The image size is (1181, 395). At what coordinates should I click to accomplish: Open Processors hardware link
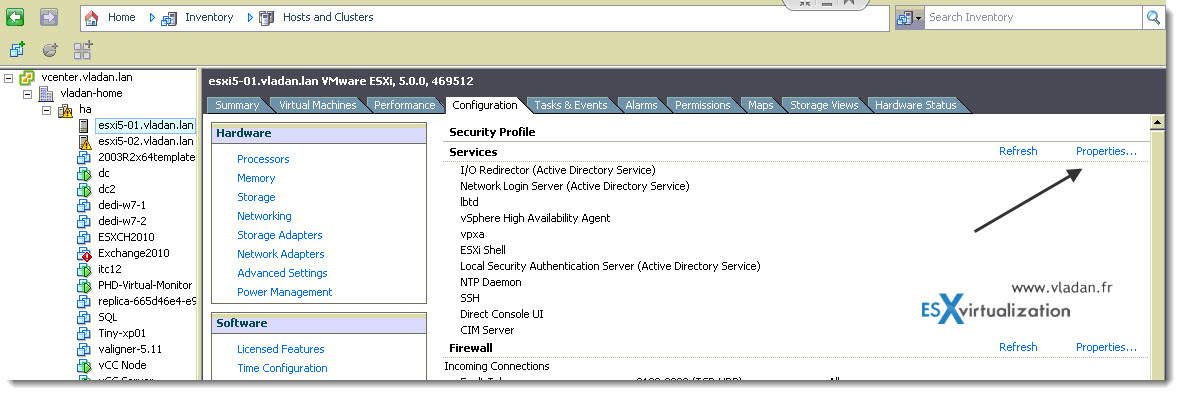click(x=263, y=159)
